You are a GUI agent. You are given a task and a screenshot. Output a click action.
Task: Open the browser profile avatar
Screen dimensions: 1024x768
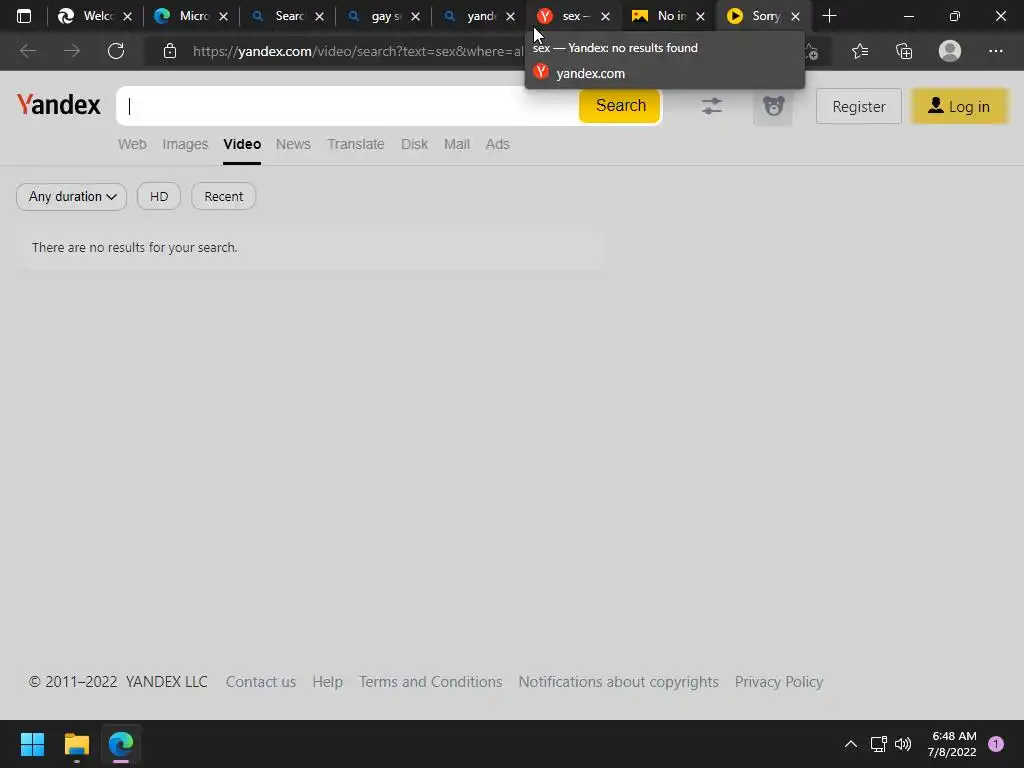coord(950,51)
